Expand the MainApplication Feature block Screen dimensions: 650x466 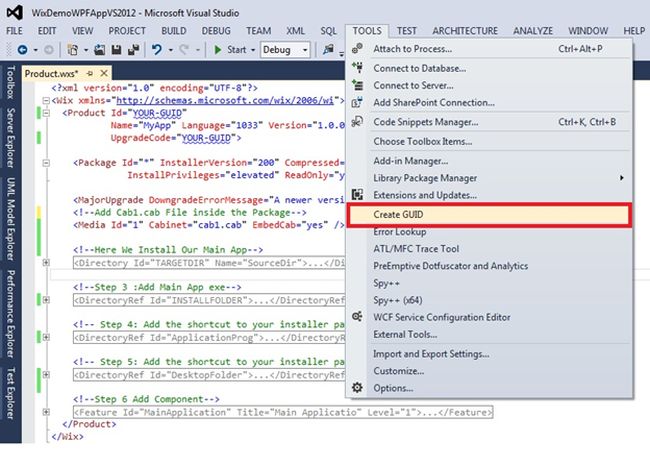click(46, 412)
